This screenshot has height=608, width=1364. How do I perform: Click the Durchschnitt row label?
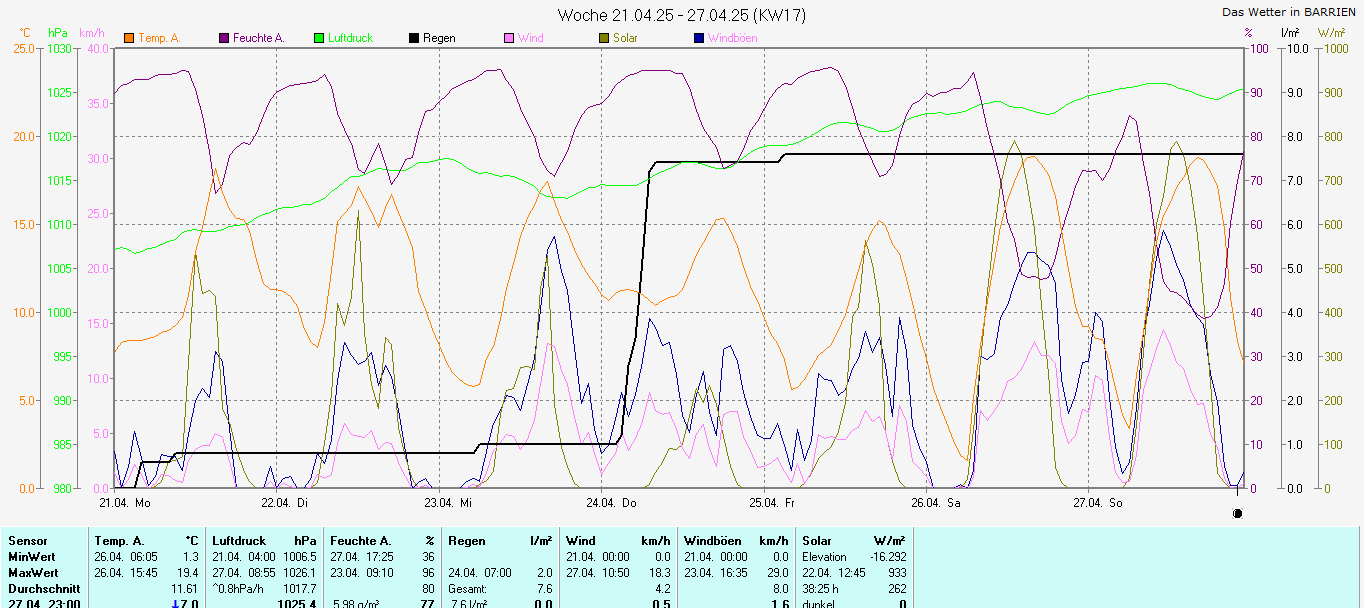click(43, 589)
